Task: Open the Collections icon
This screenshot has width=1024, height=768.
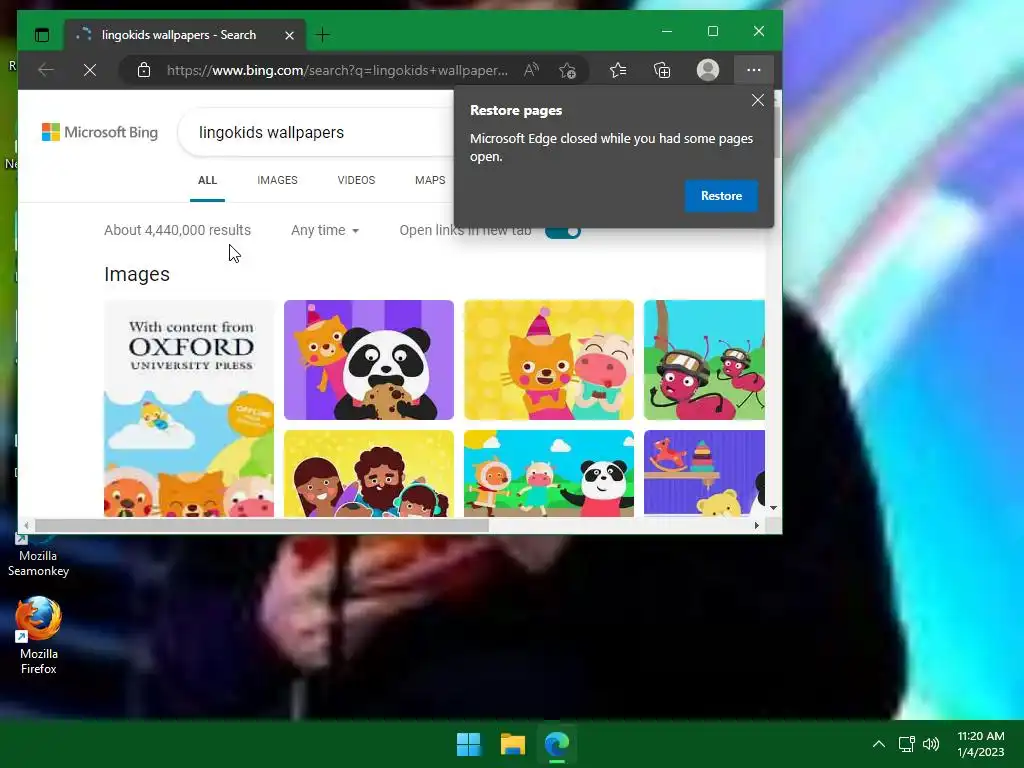Action: (x=662, y=70)
